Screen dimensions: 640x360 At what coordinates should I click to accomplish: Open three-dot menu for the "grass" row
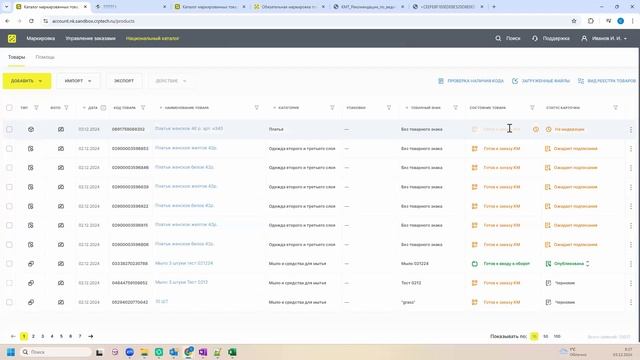coord(631,302)
